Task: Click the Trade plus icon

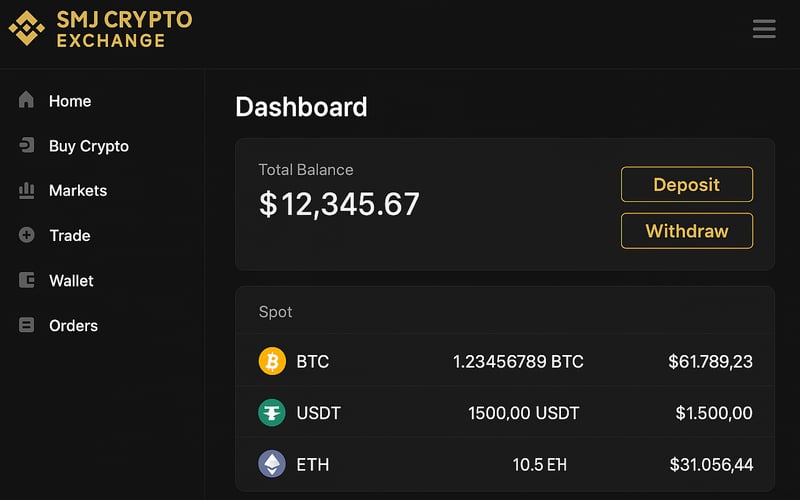Action: pyautogui.click(x=27, y=235)
